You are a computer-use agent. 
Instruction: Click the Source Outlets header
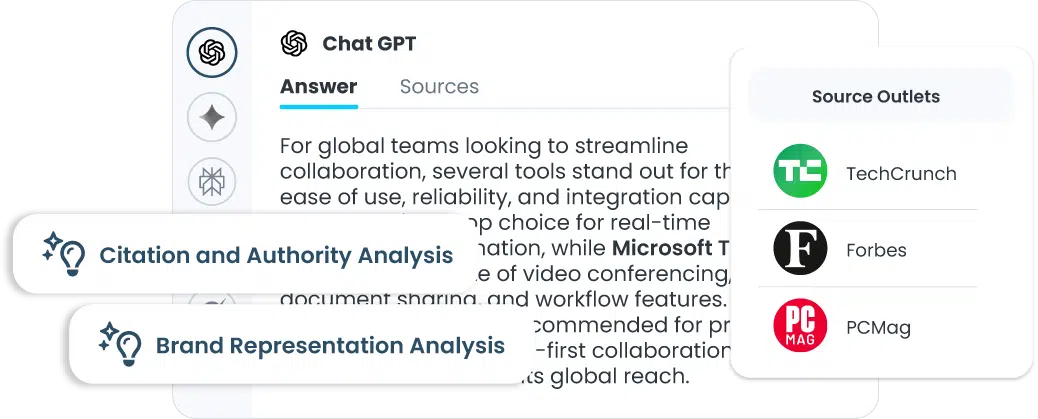875,97
